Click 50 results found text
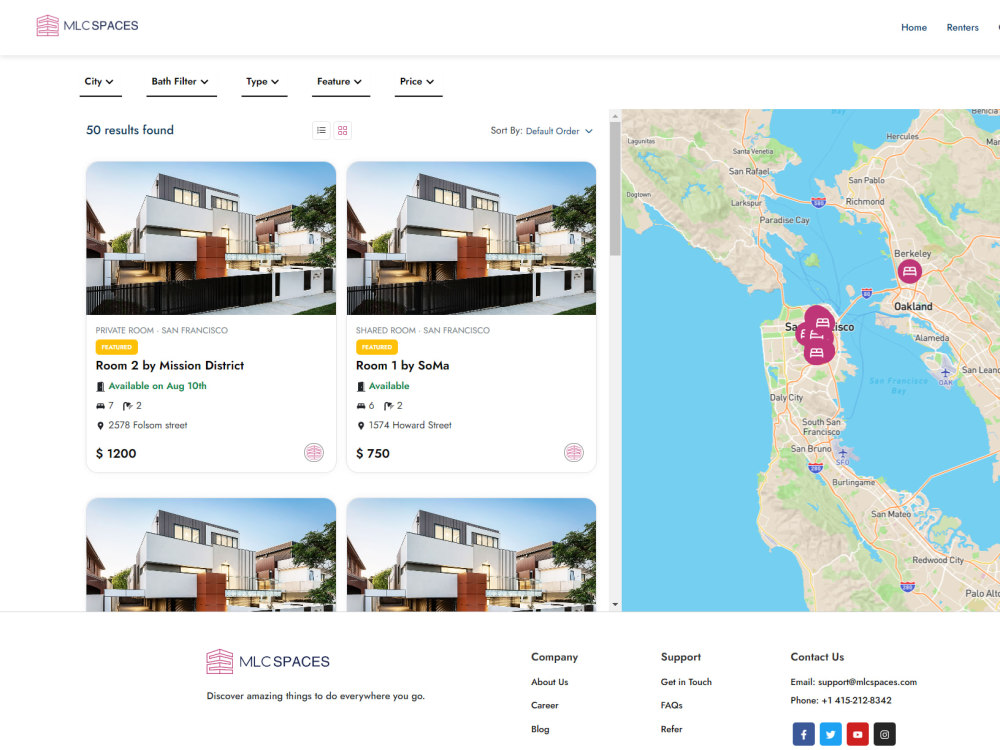Image resolution: width=1000 pixels, height=750 pixels. (x=130, y=130)
